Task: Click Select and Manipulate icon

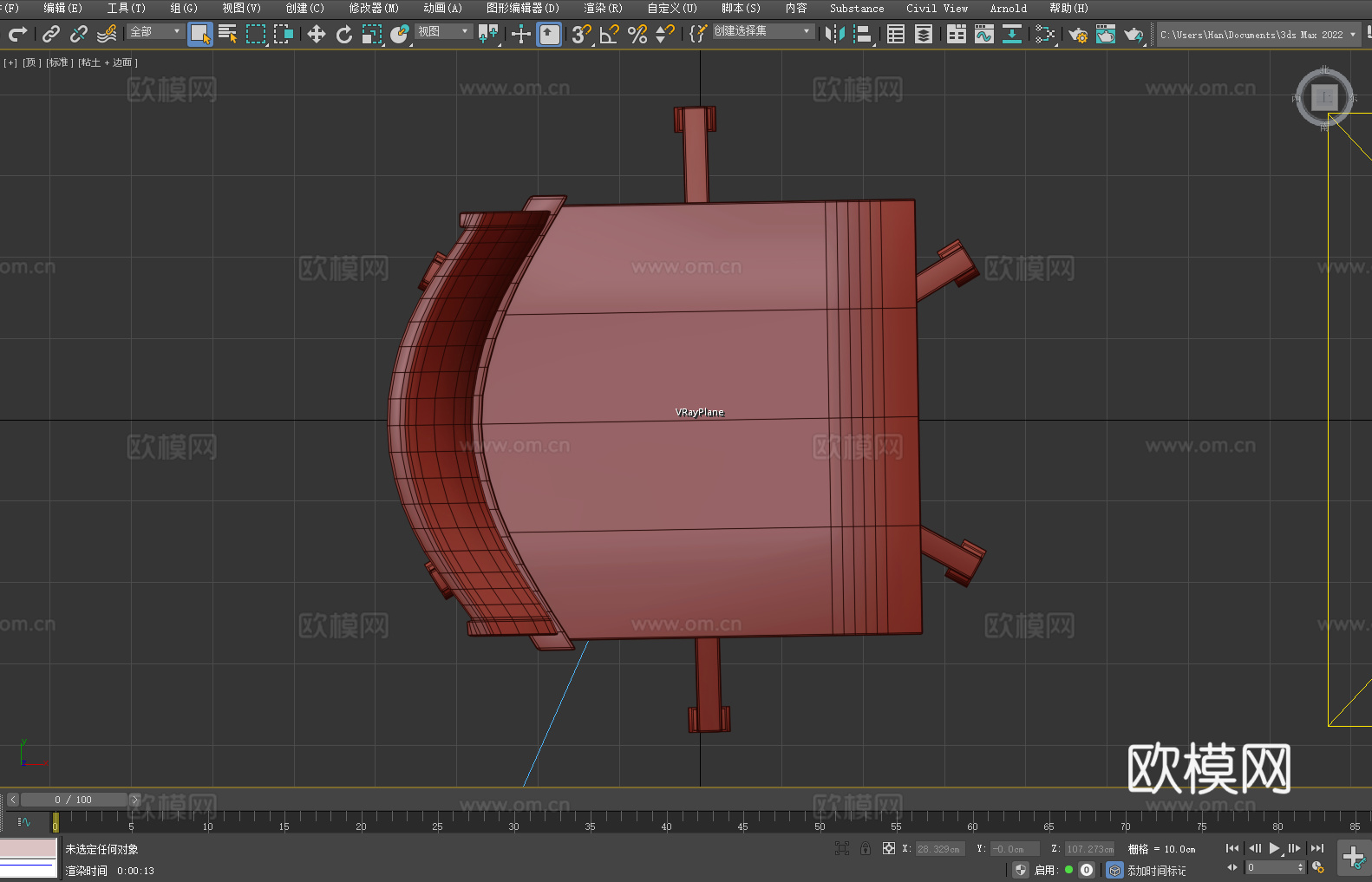Action: point(521,34)
